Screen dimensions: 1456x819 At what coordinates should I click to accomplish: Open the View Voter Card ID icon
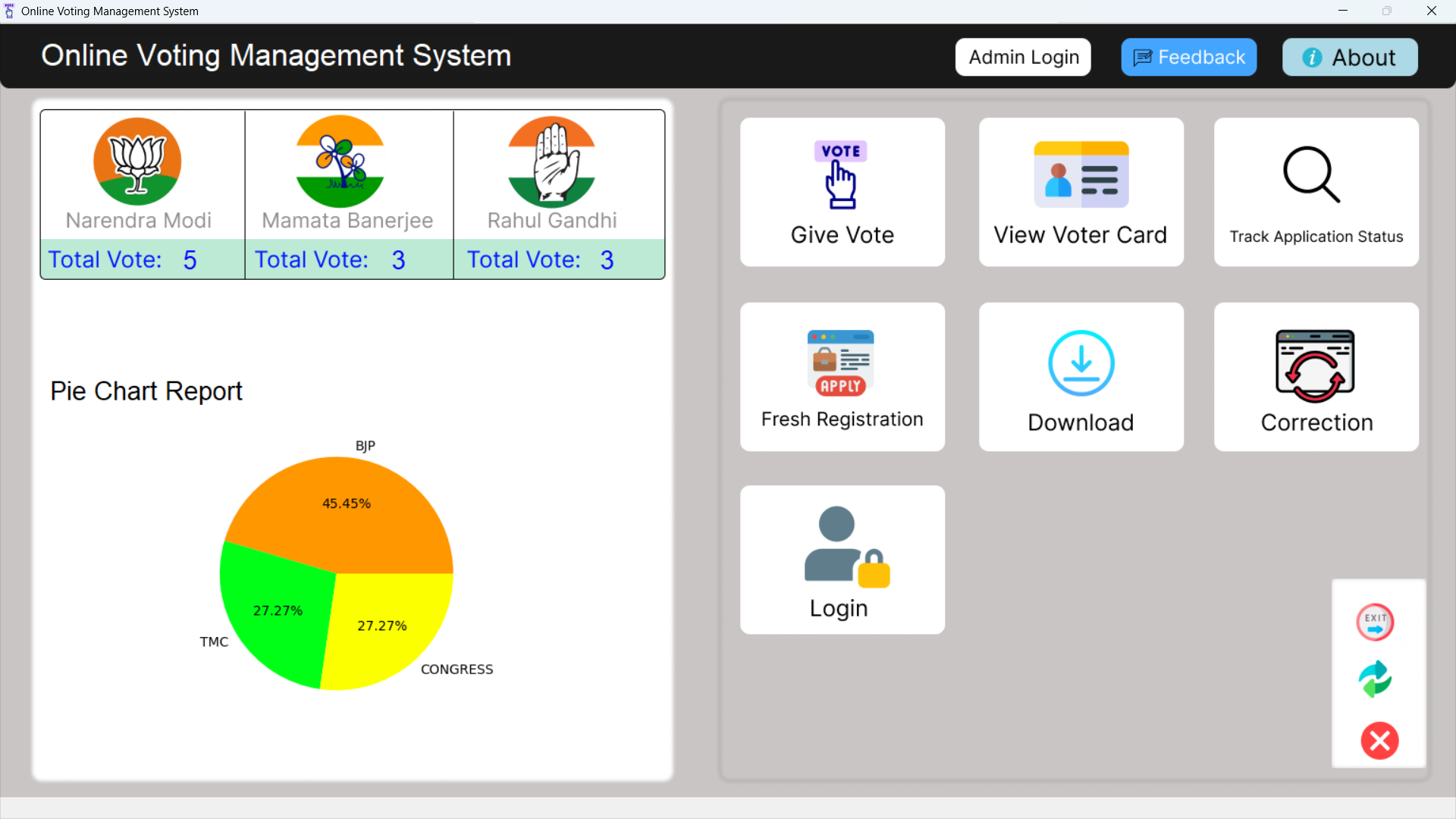pos(1081,174)
